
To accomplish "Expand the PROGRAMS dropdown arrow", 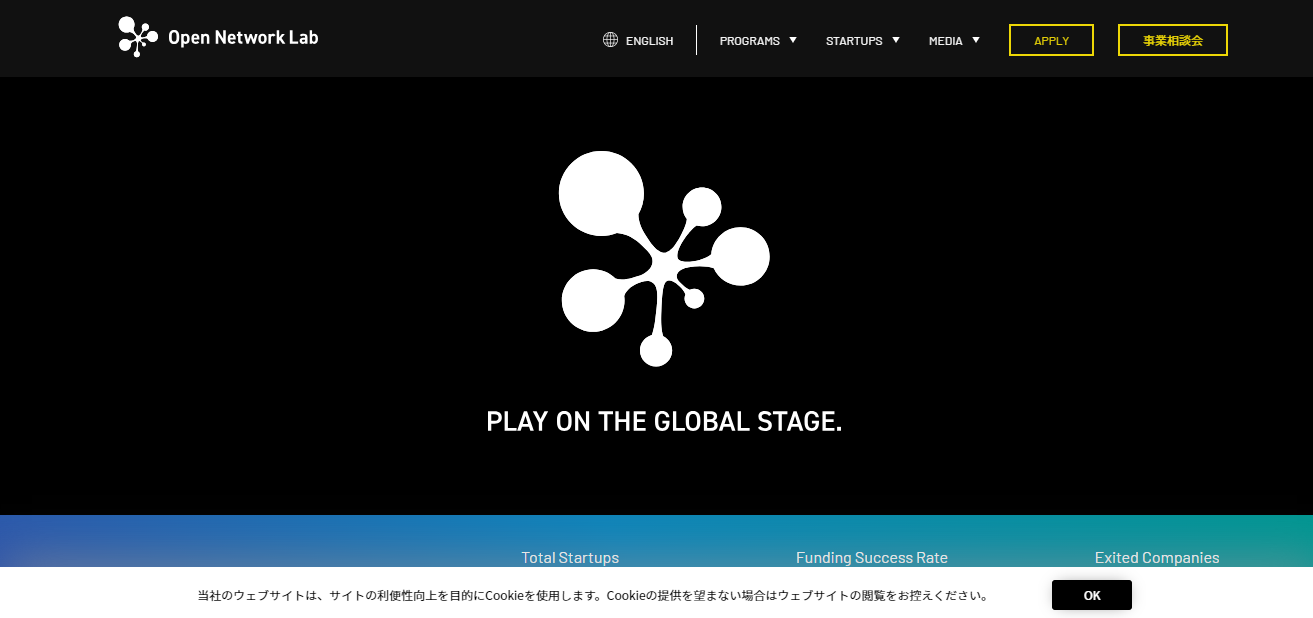I will tap(793, 40).
